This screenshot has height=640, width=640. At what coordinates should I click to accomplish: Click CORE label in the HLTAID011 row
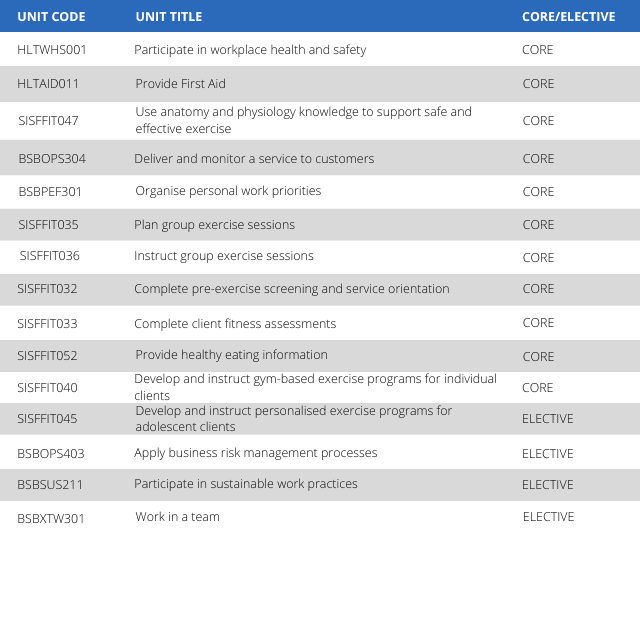538,84
